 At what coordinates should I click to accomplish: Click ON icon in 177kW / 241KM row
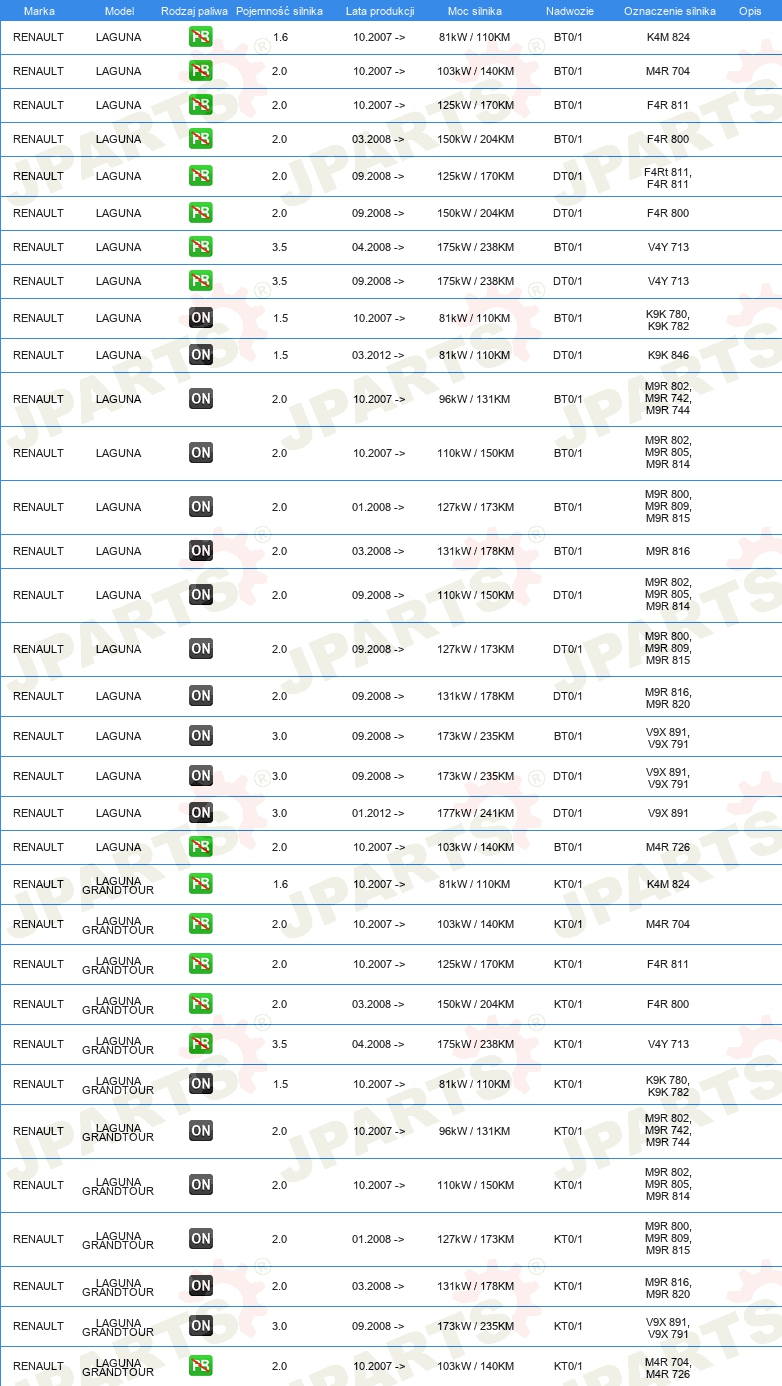[201, 813]
